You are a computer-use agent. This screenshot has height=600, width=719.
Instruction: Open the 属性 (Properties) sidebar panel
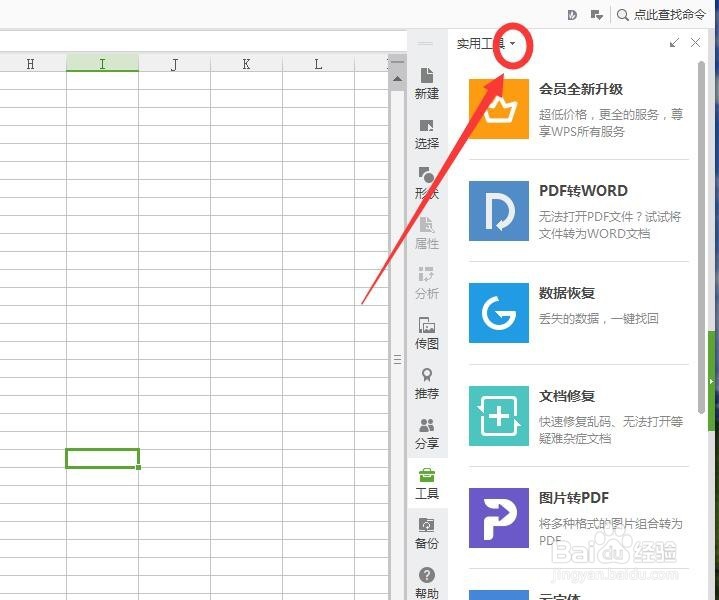[x=427, y=234]
